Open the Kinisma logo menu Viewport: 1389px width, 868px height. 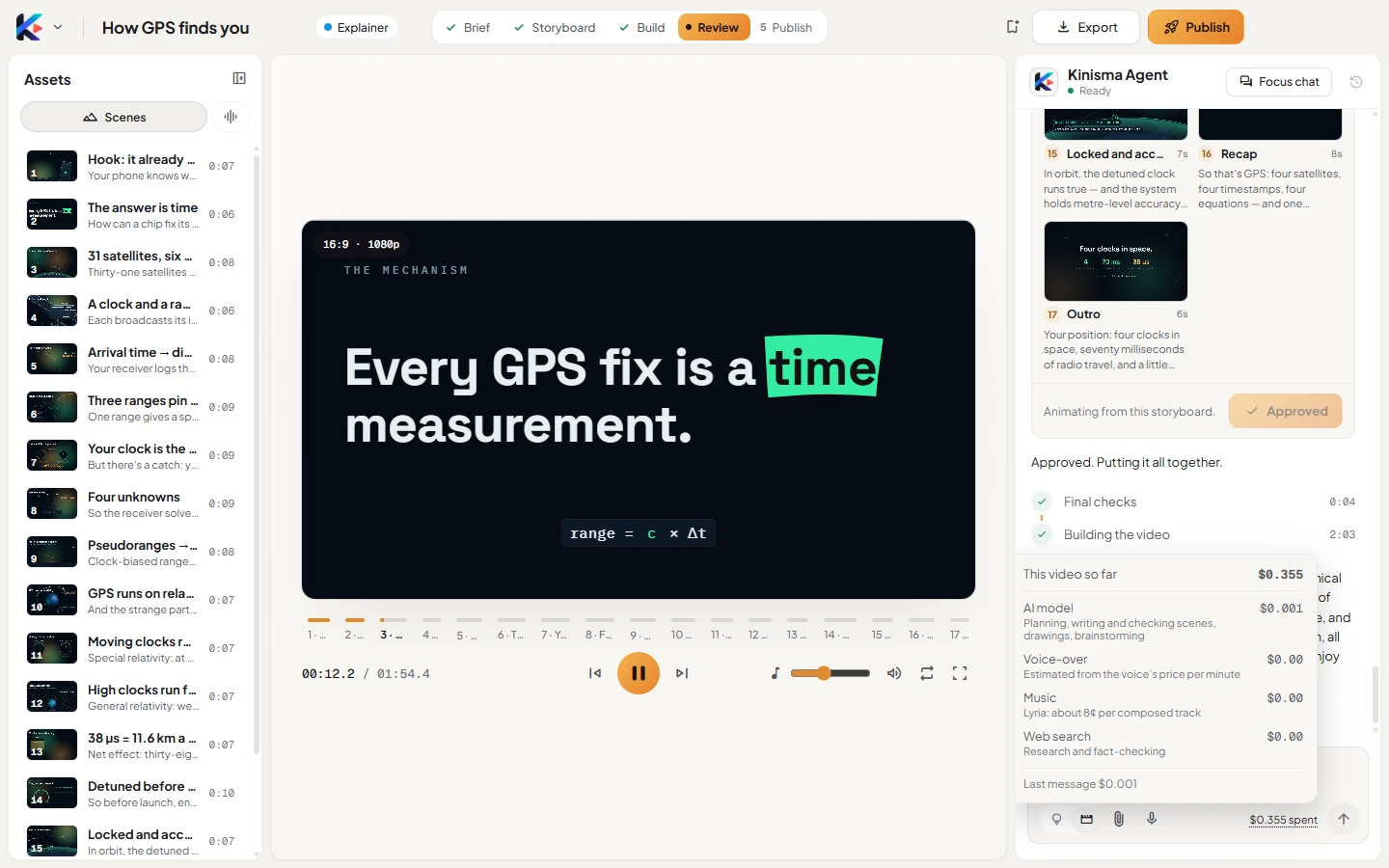[39, 27]
